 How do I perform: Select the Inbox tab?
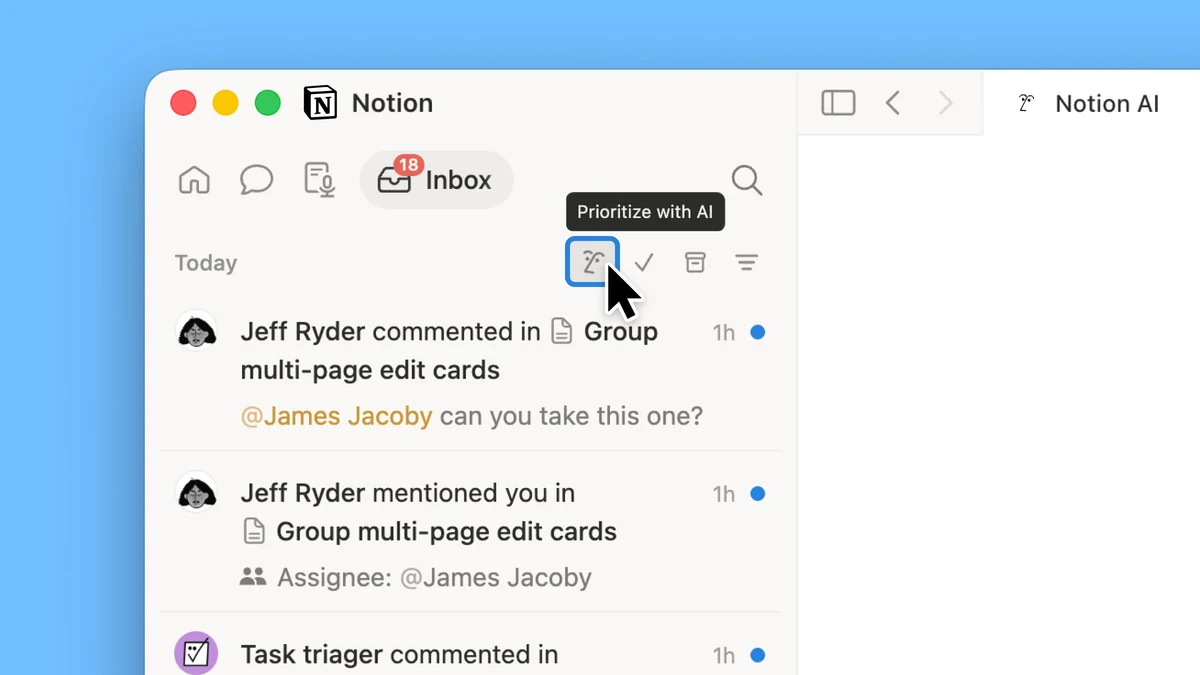tap(436, 180)
